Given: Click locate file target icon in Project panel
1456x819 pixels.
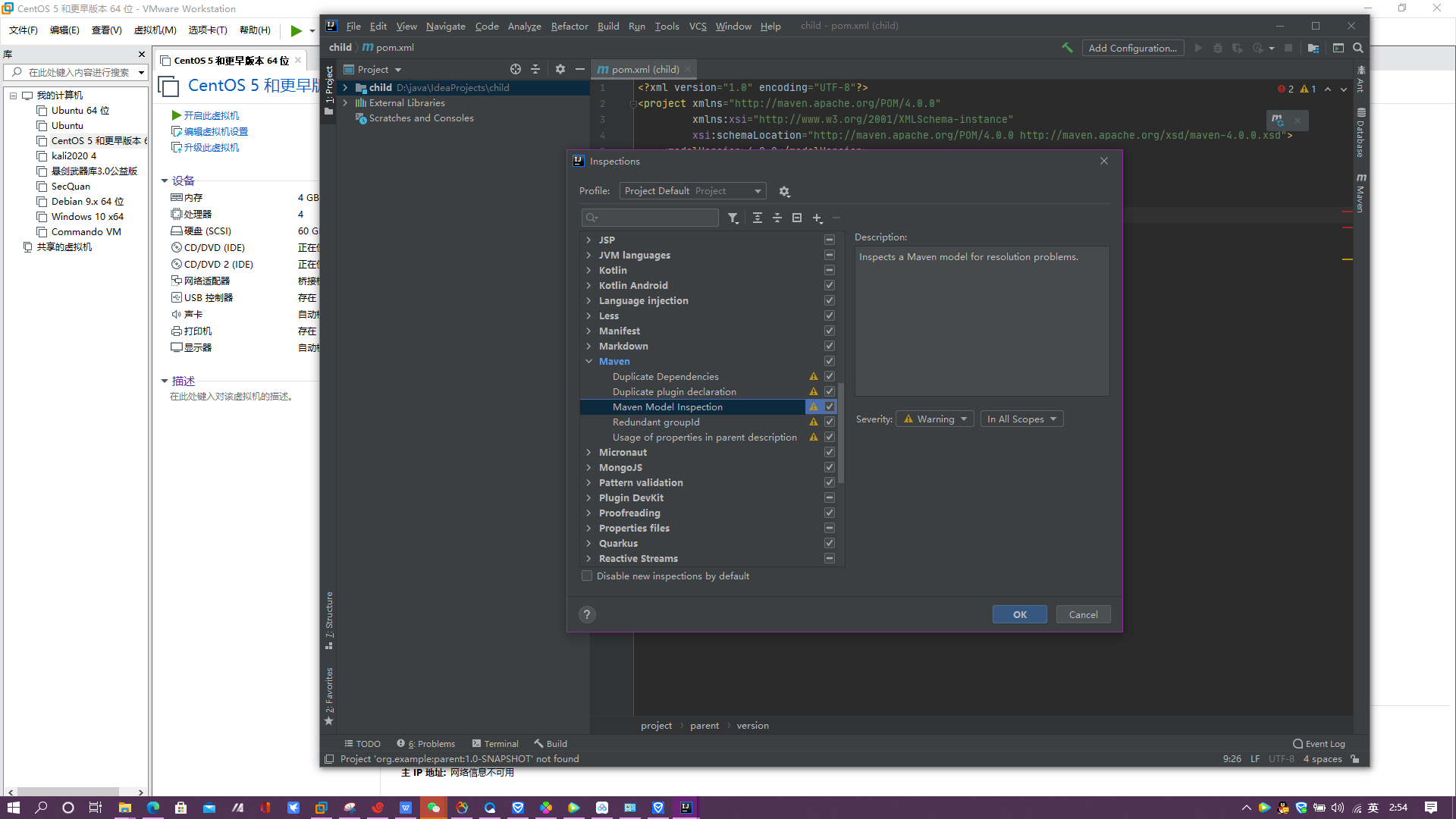Looking at the screenshot, I should pos(516,69).
